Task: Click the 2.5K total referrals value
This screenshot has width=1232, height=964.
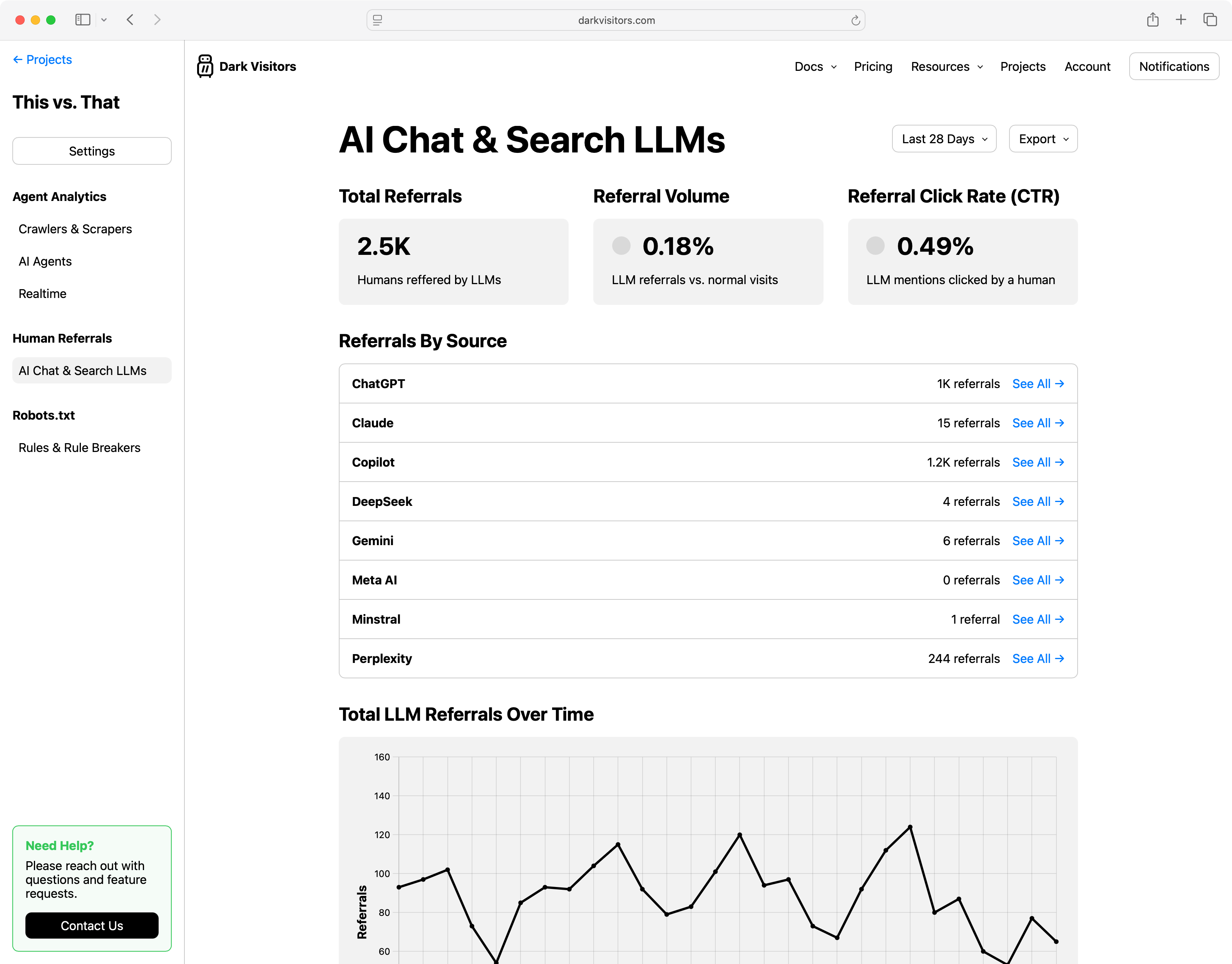Action: tap(384, 246)
